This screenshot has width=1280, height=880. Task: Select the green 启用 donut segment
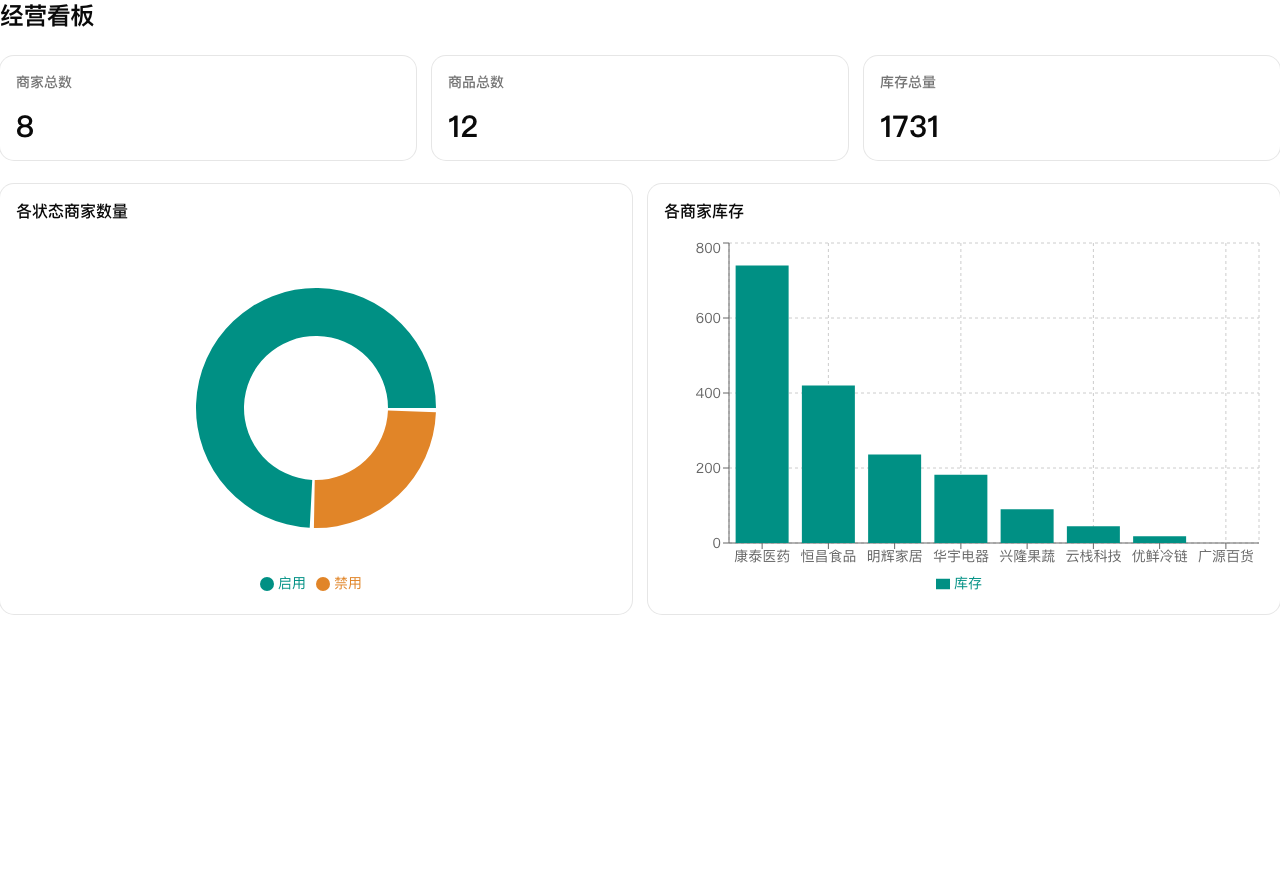[x=250, y=340]
